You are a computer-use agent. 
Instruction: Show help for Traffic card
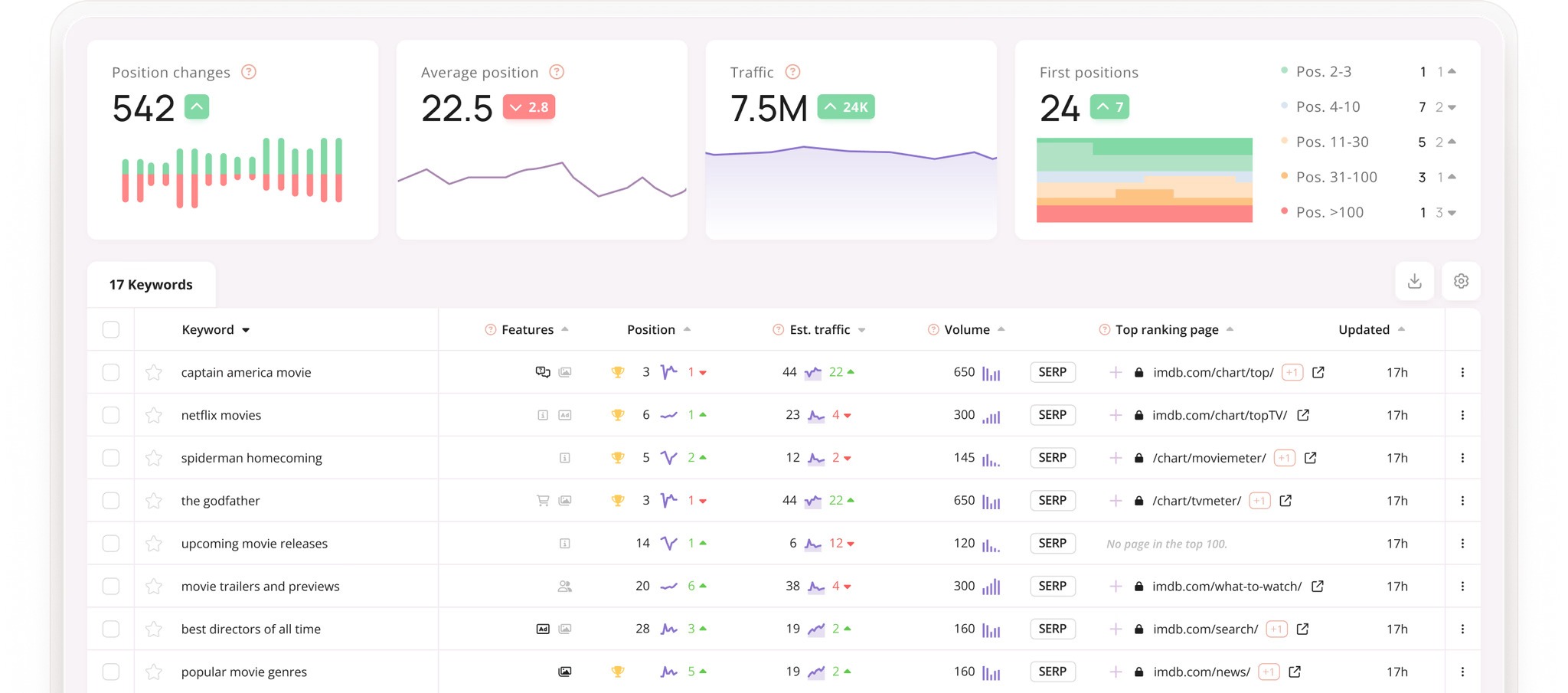(x=793, y=72)
